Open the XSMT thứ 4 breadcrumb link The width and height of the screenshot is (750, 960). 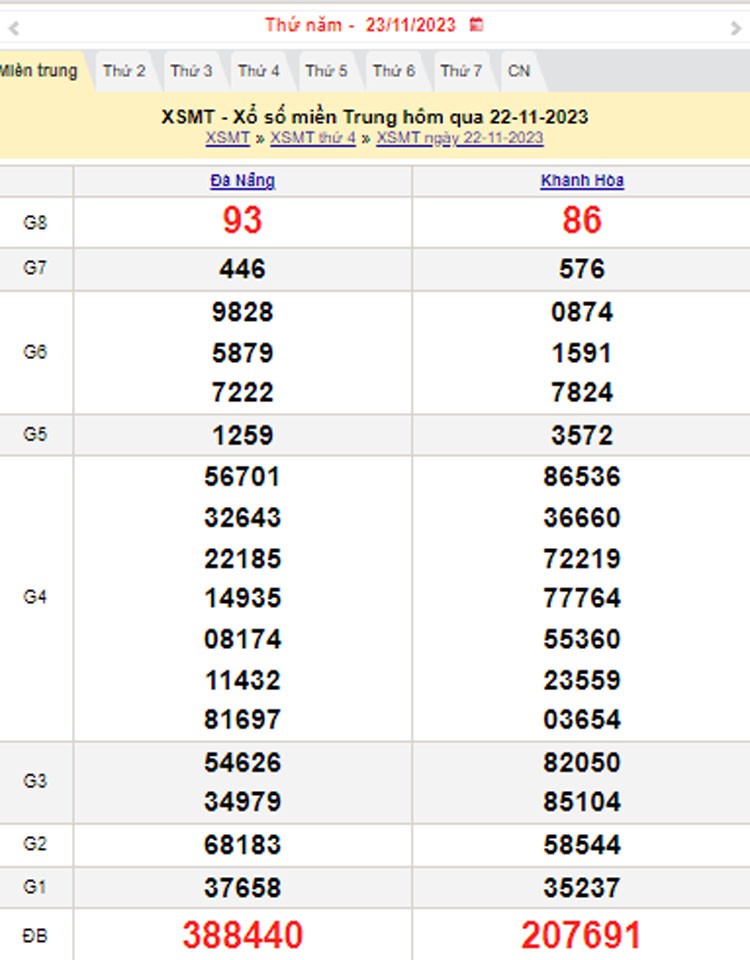(x=313, y=138)
